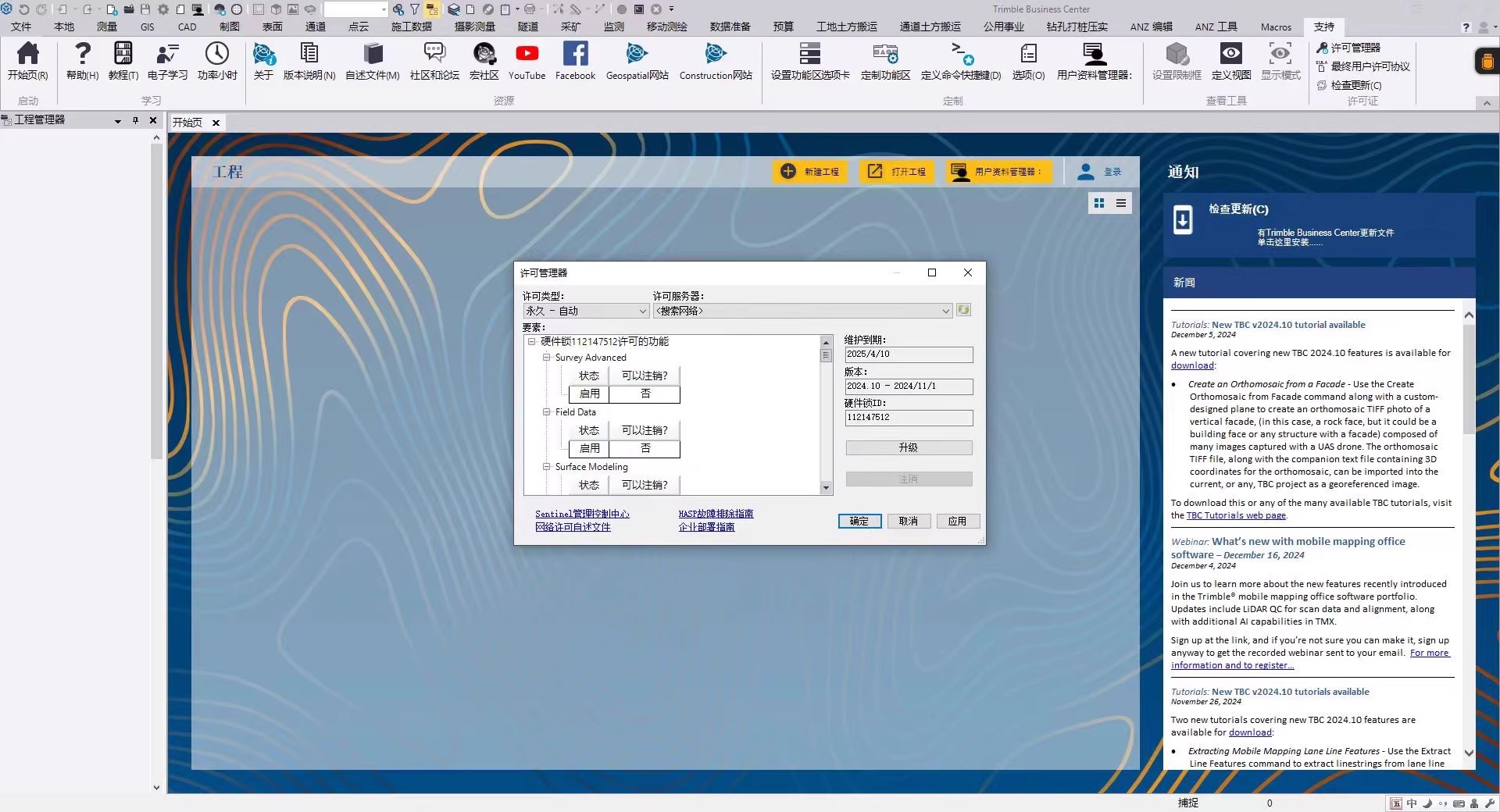Open the 文件 File menu
The width and height of the screenshot is (1500, 812).
click(21, 27)
